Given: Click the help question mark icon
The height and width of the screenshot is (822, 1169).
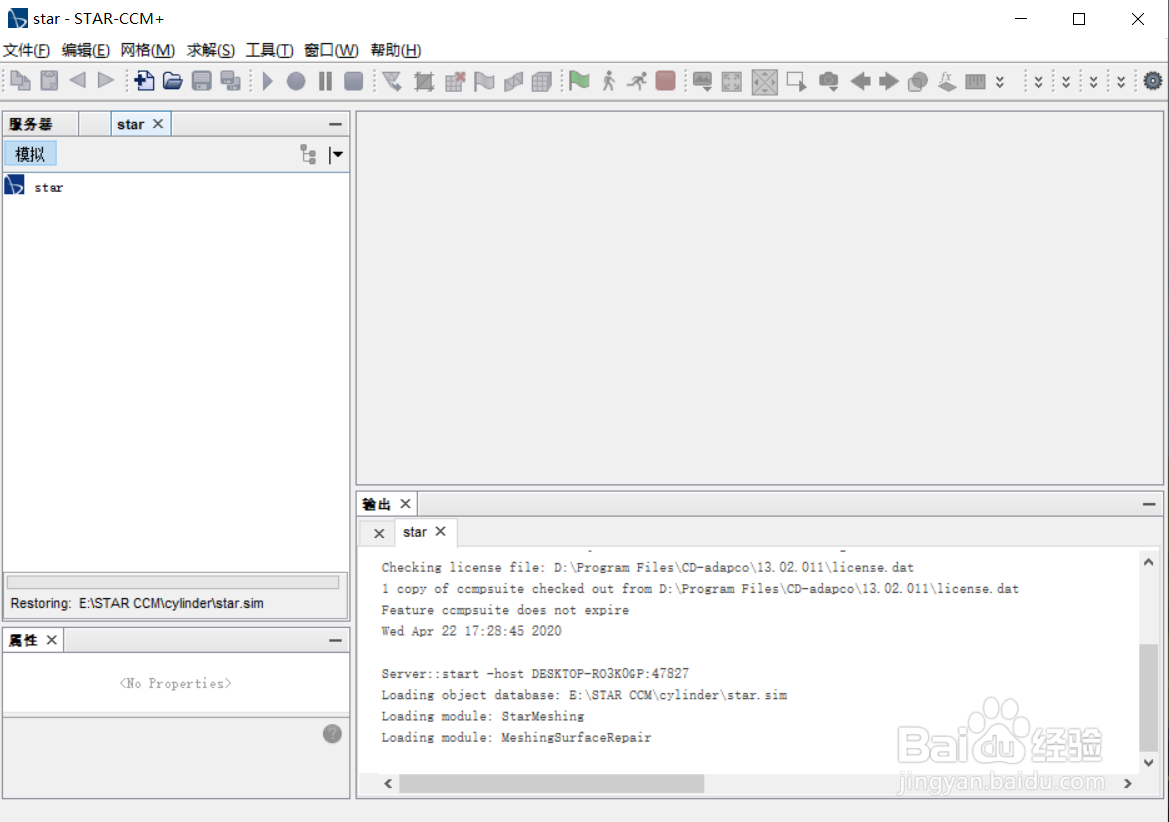Looking at the screenshot, I should click(333, 733).
